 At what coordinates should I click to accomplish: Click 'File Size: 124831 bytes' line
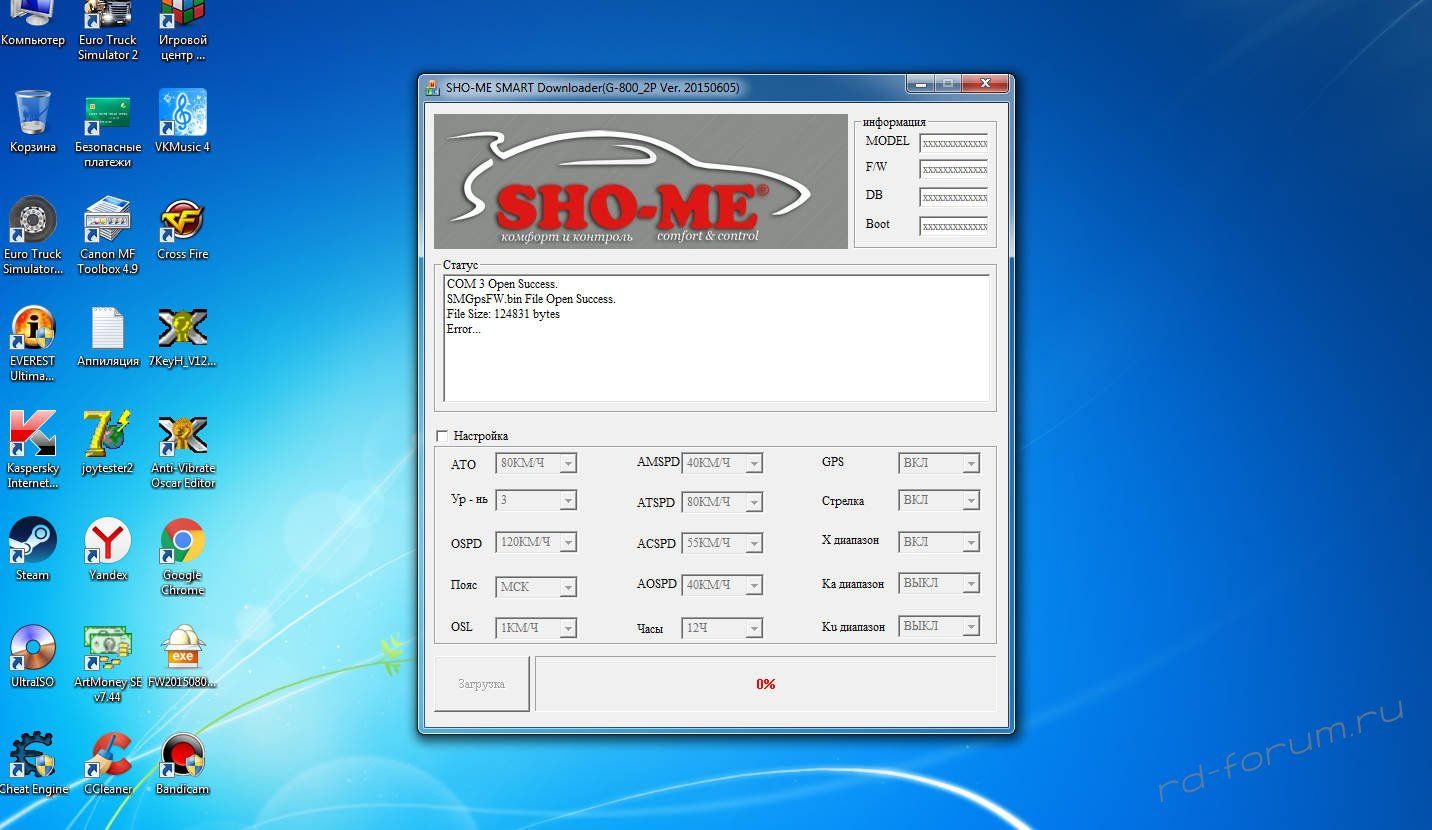pyautogui.click(x=503, y=314)
